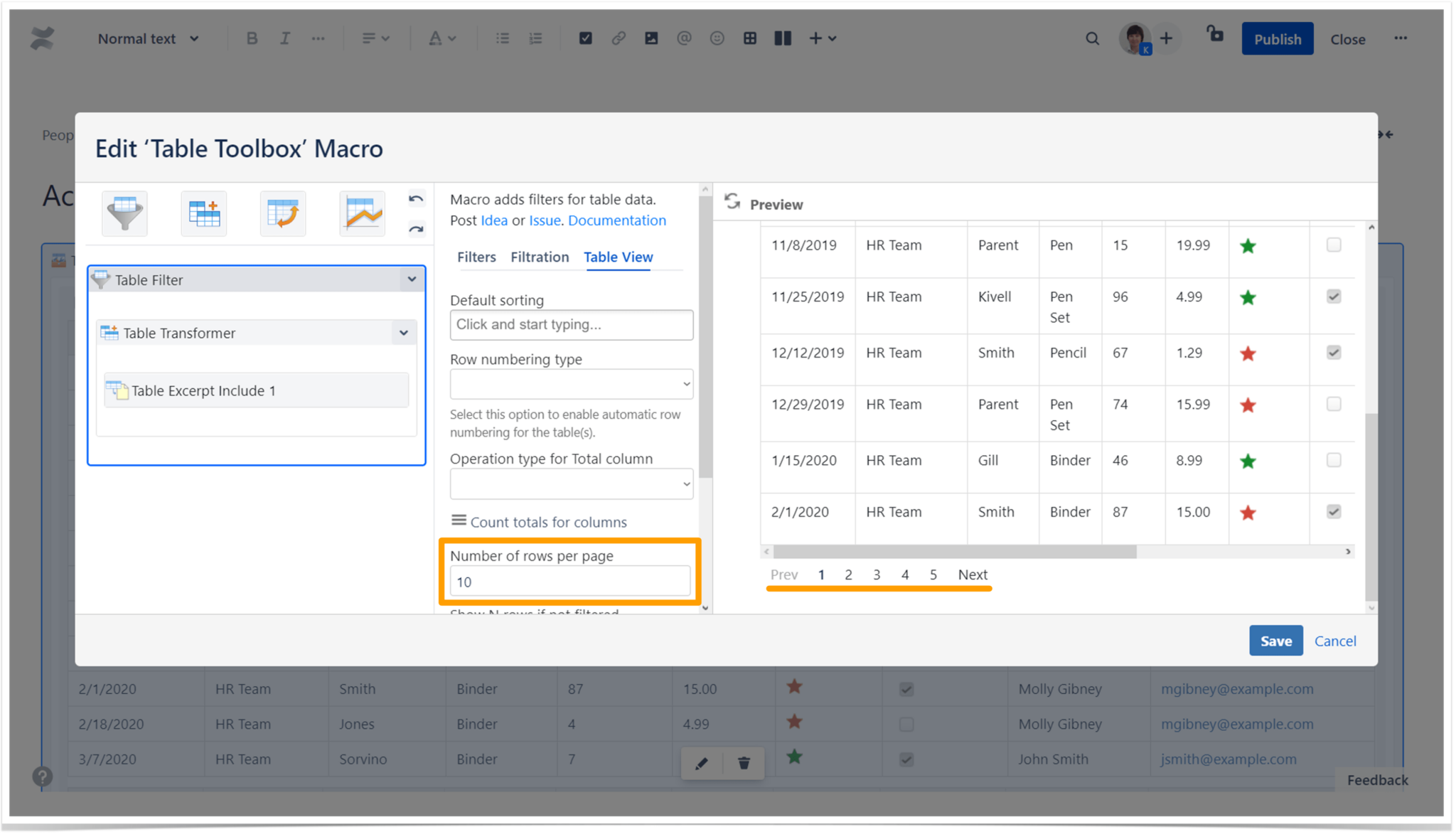Open the text color picker
1456x834 pixels.
pyautogui.click(x=442, y=38)
